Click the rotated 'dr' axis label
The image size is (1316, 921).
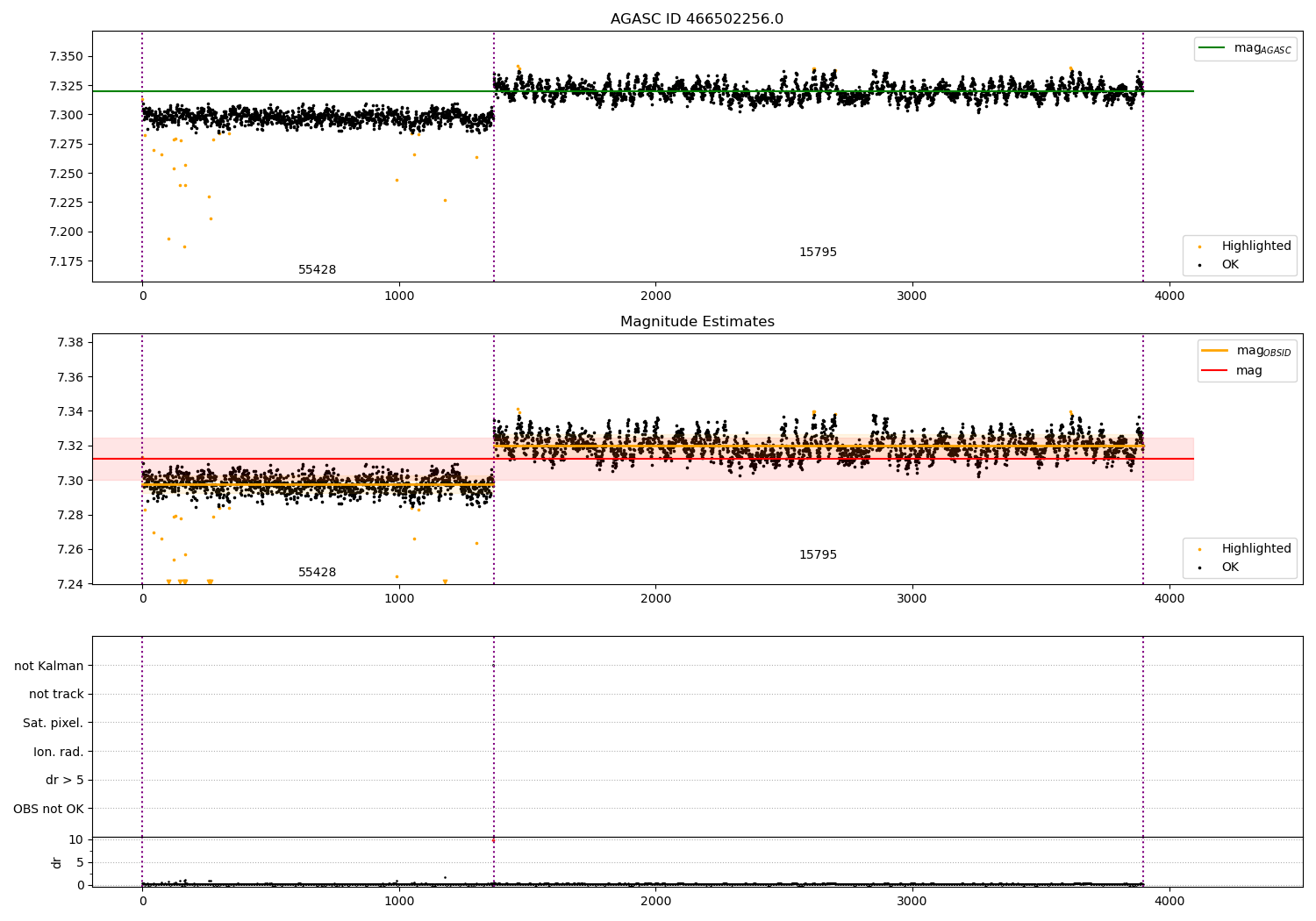[x=57, y=862]
